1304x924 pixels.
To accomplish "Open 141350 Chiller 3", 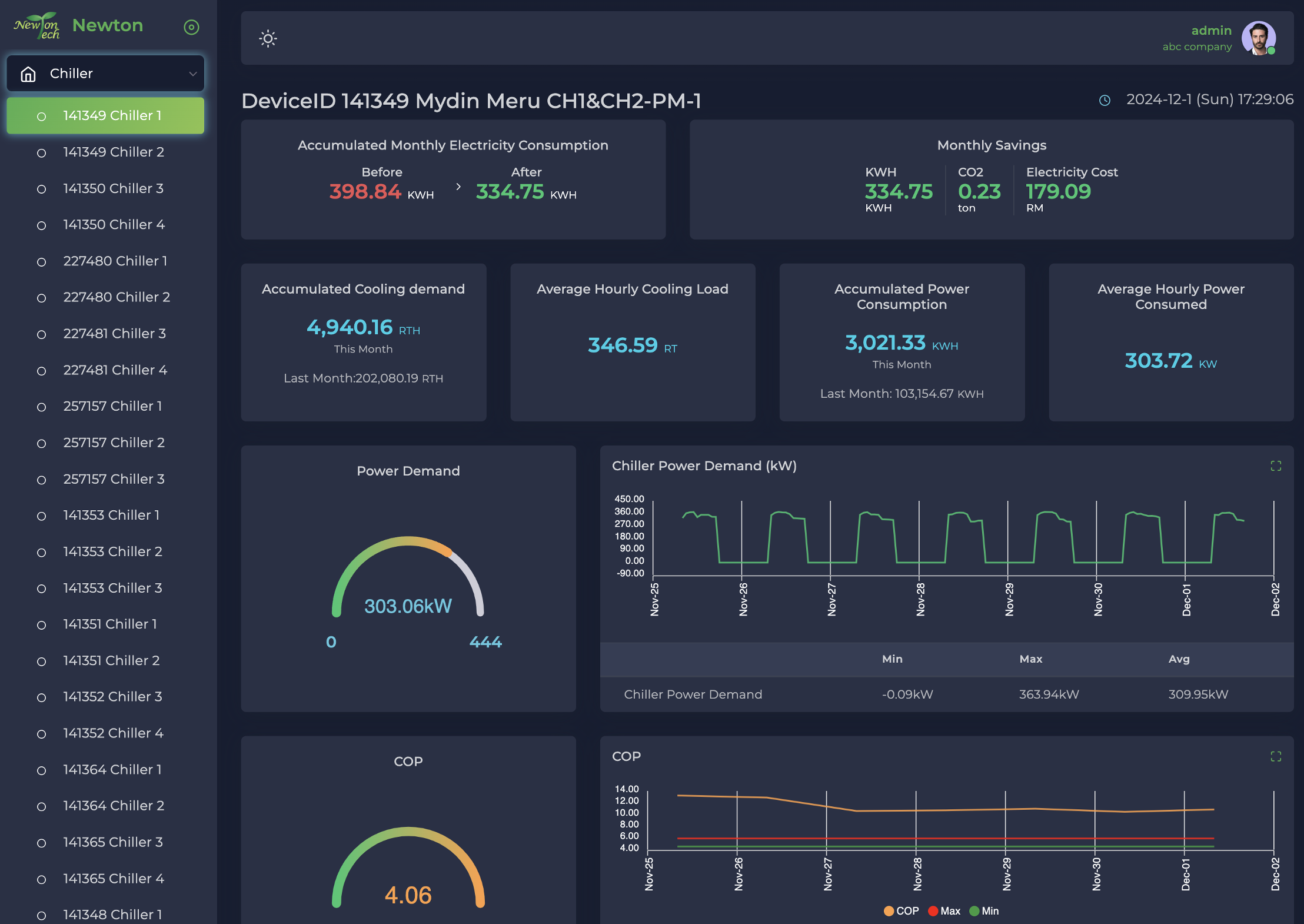I will click(x=105, y=189).
